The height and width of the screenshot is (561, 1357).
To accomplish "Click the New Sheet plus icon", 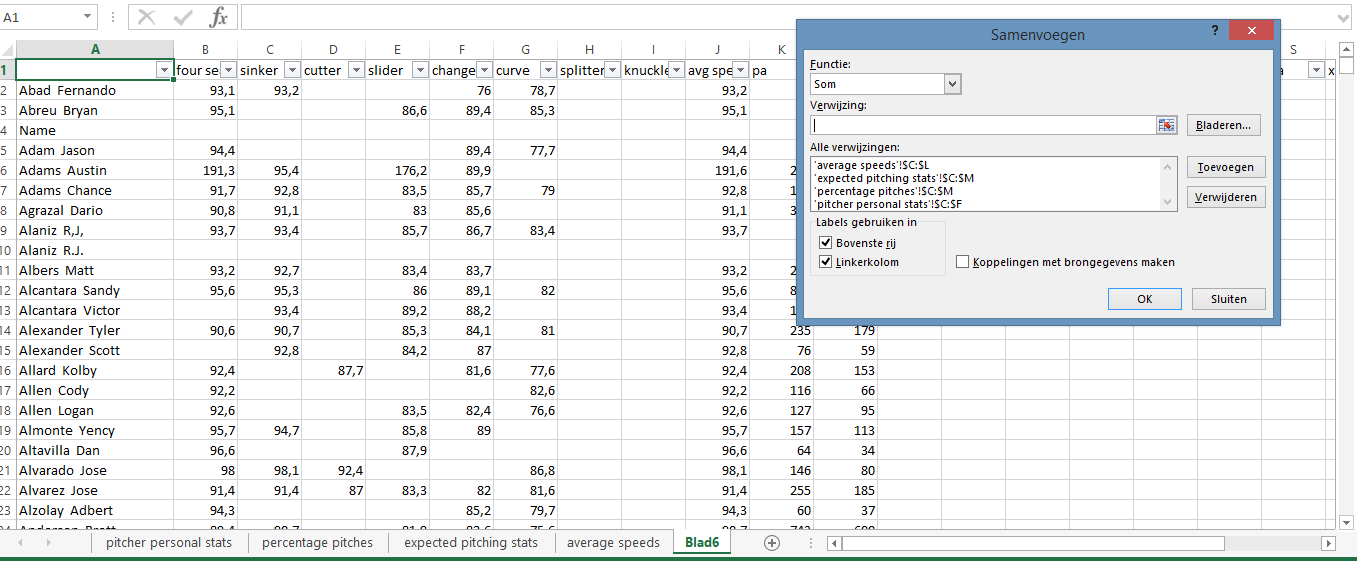I will pos(771,543).
